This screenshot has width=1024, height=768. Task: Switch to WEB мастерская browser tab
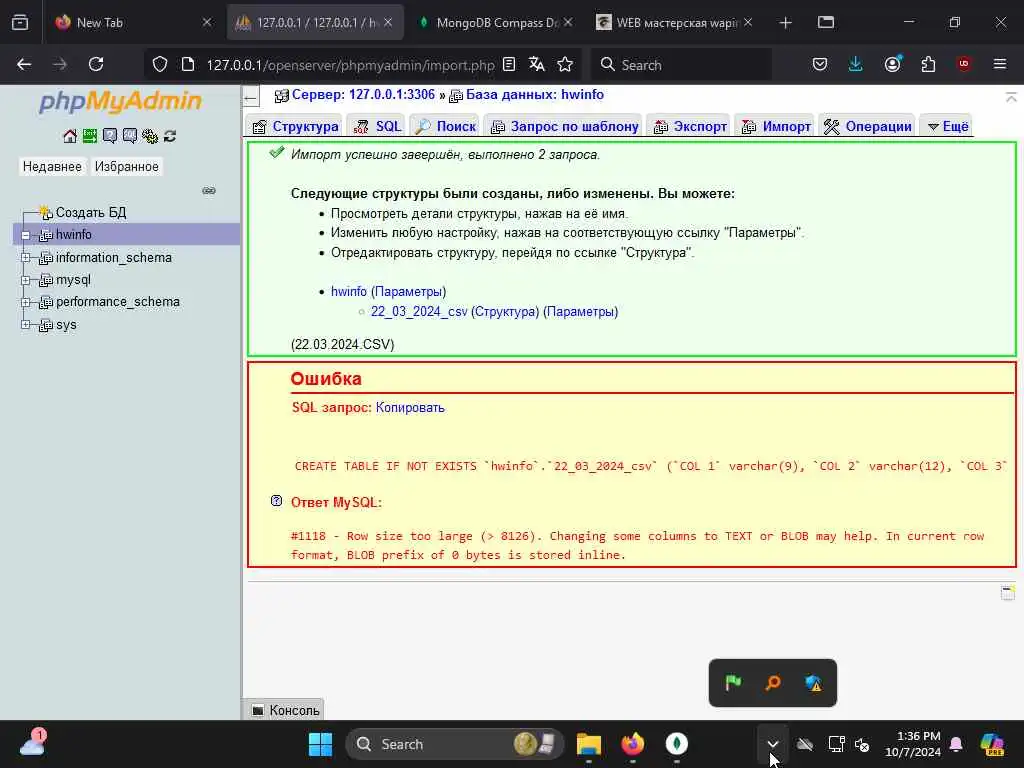coord(675,22)
